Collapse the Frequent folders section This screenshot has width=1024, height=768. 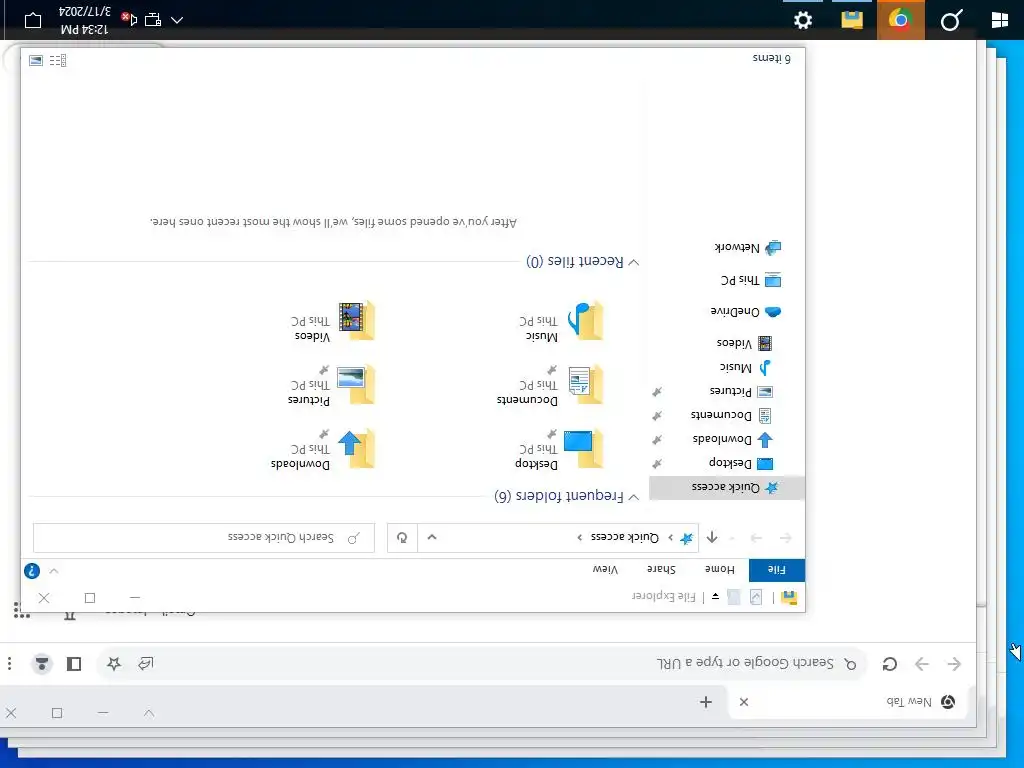[633, 497]
